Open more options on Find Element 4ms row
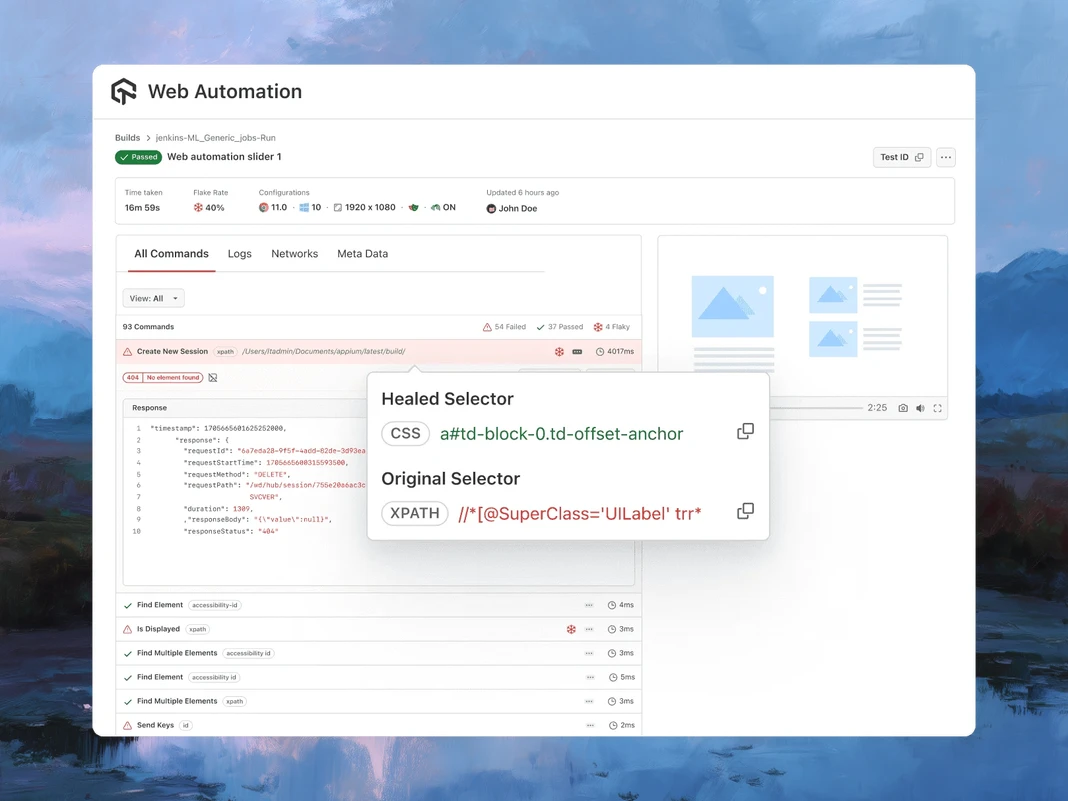This screenshot has height=801, width=1068. (589, 605)
